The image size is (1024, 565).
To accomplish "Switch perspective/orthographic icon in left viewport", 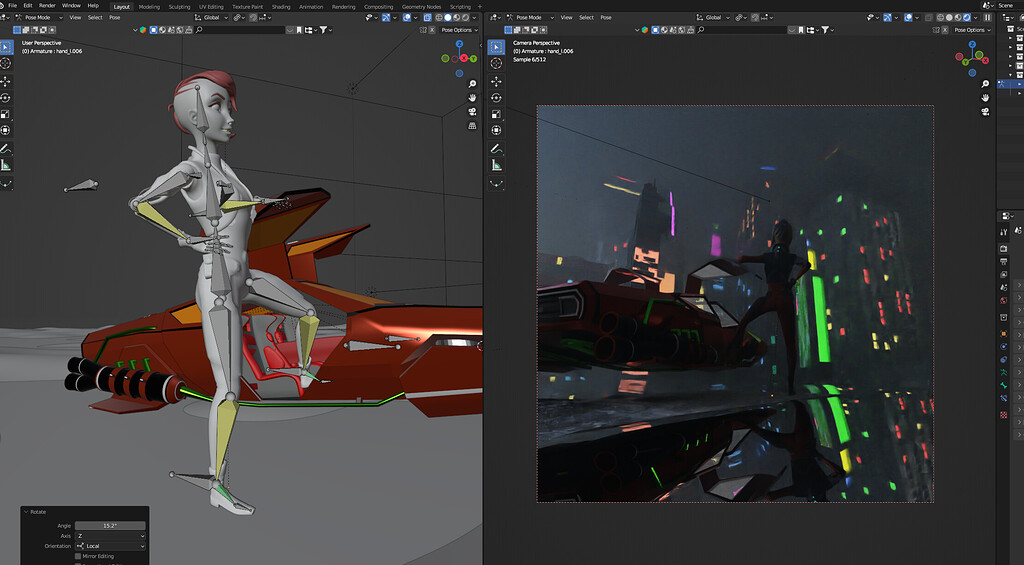I will click(x=472, y=125).
